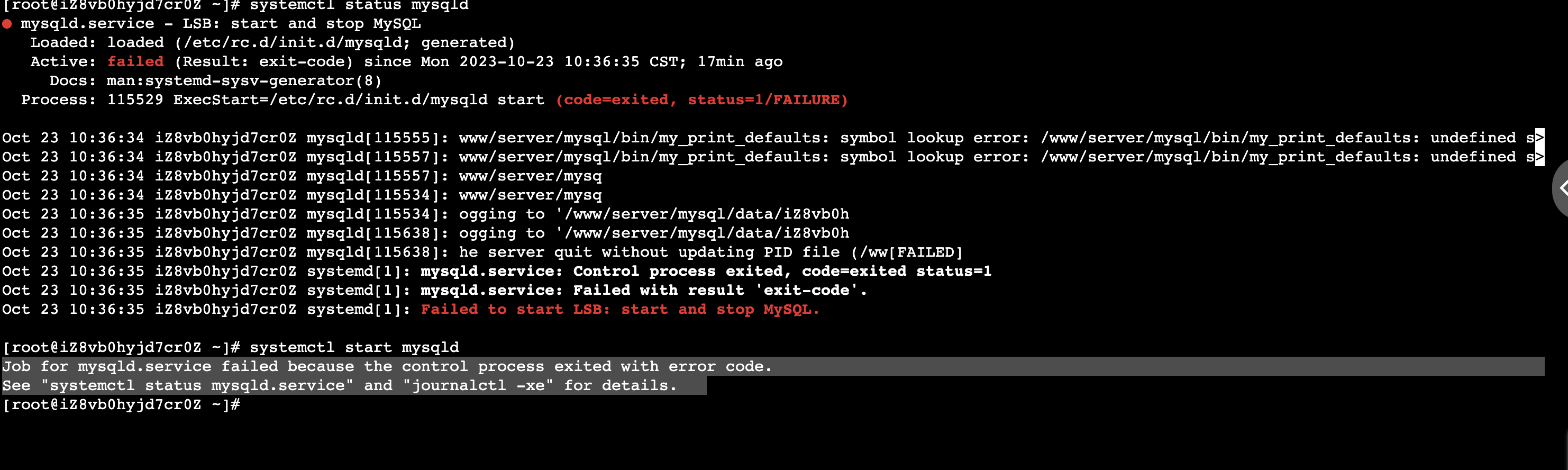
Task: Click the red 'failed' word after Active:
Action: click(135, 61)
